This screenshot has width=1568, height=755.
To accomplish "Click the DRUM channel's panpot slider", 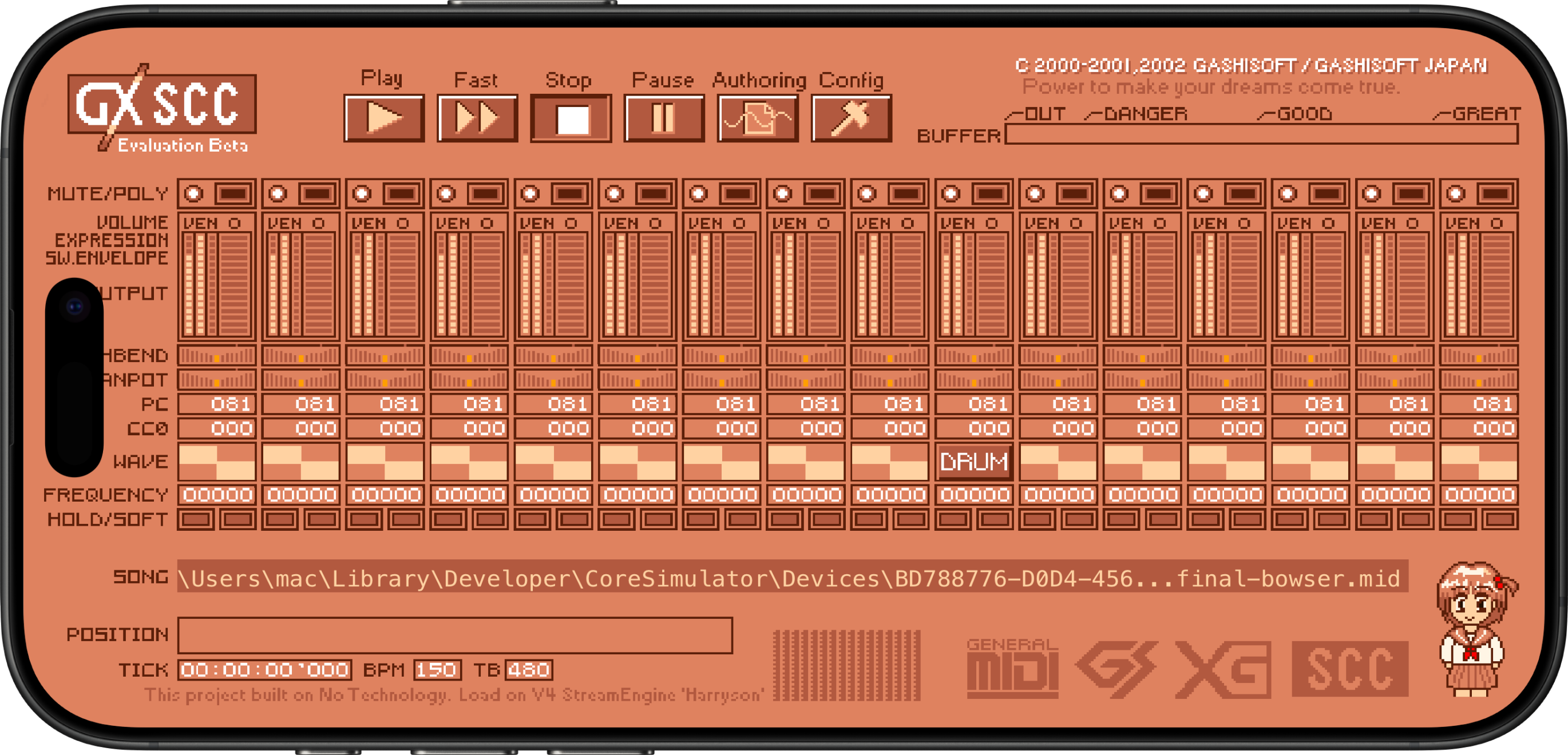I will coord(974,380).
